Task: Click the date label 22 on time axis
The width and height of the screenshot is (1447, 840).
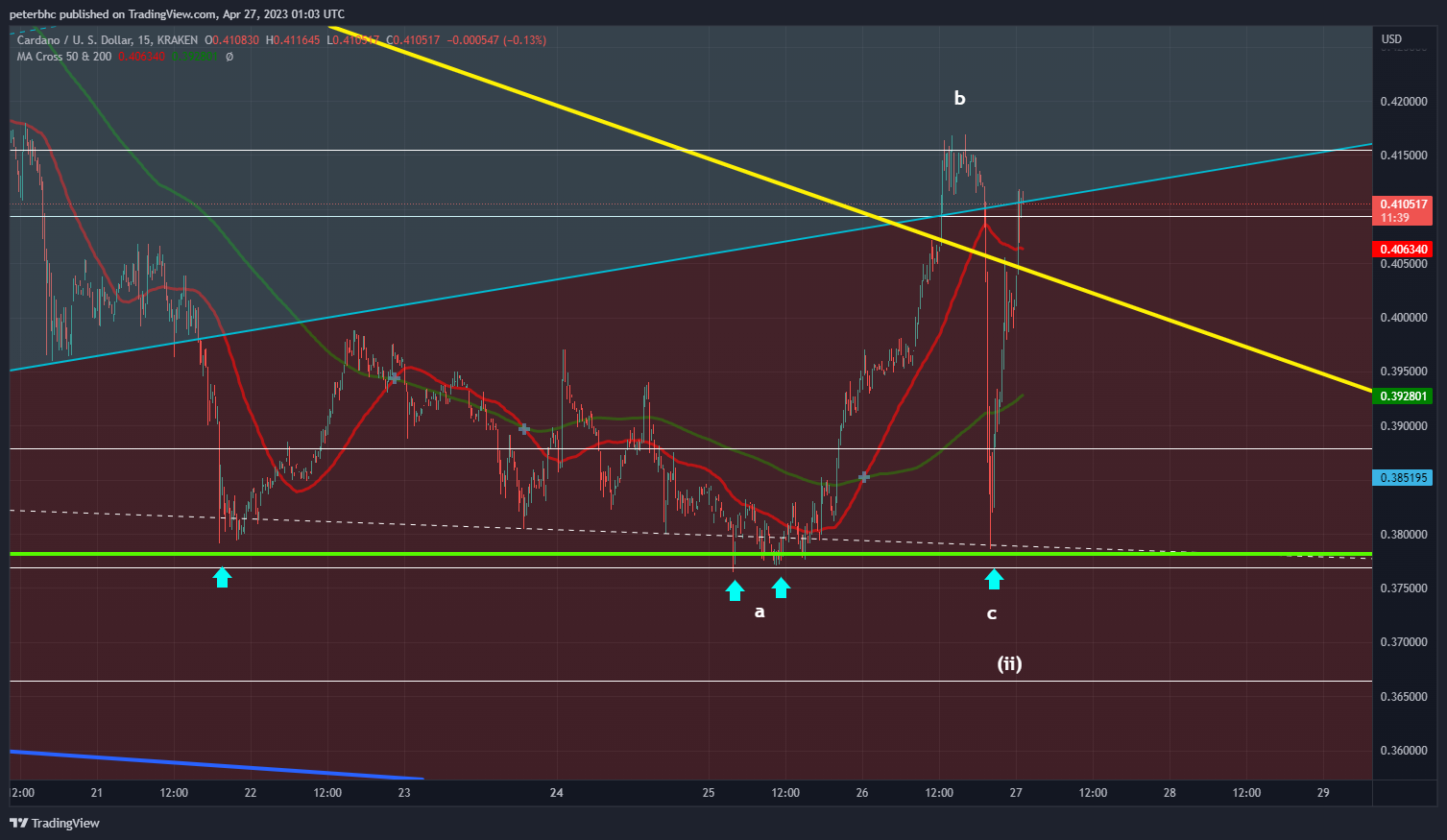Action: 251,793
